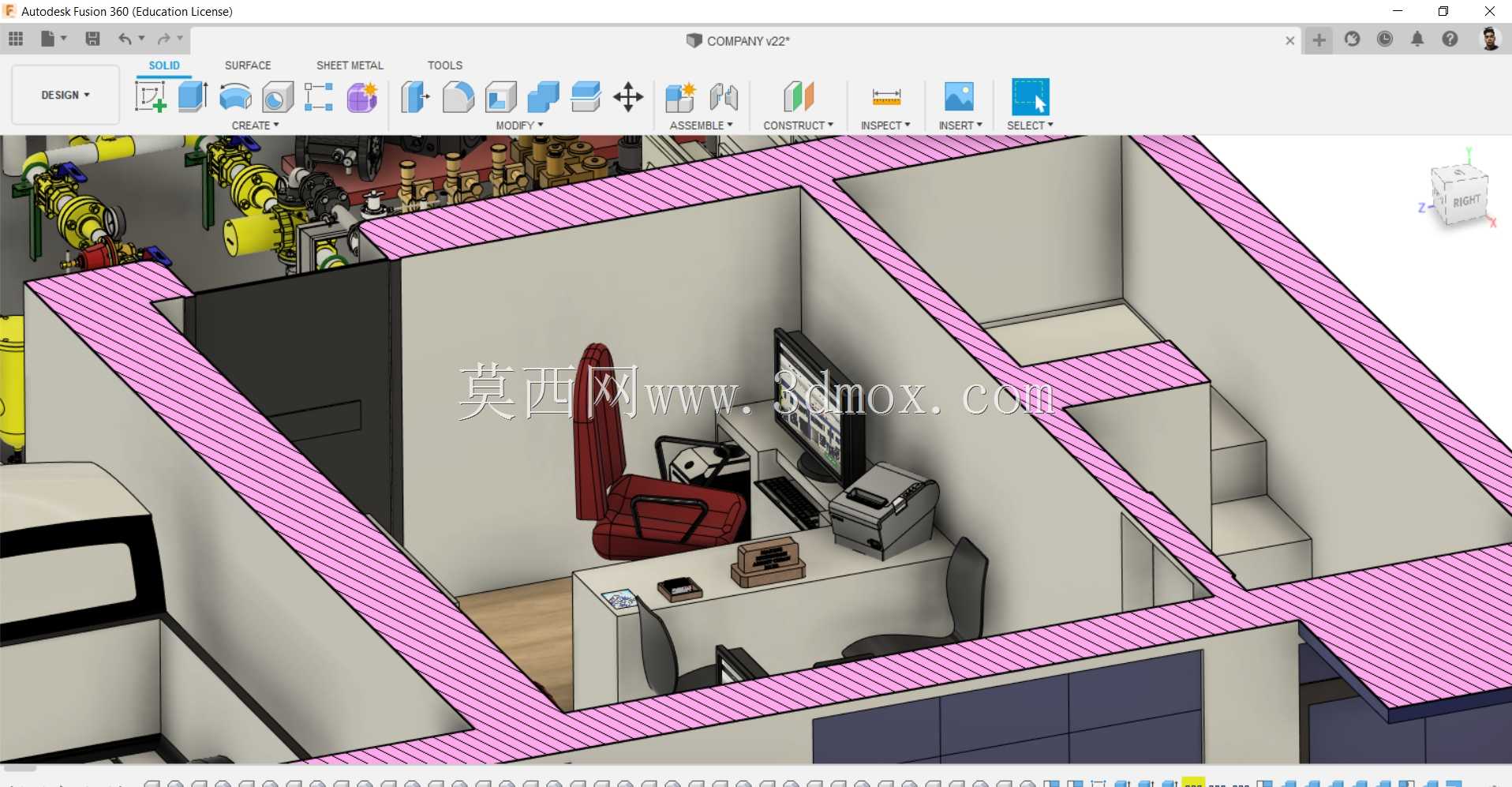
Task: Select the Offset Plane construct tool
Action: click(x=799, y=97)
